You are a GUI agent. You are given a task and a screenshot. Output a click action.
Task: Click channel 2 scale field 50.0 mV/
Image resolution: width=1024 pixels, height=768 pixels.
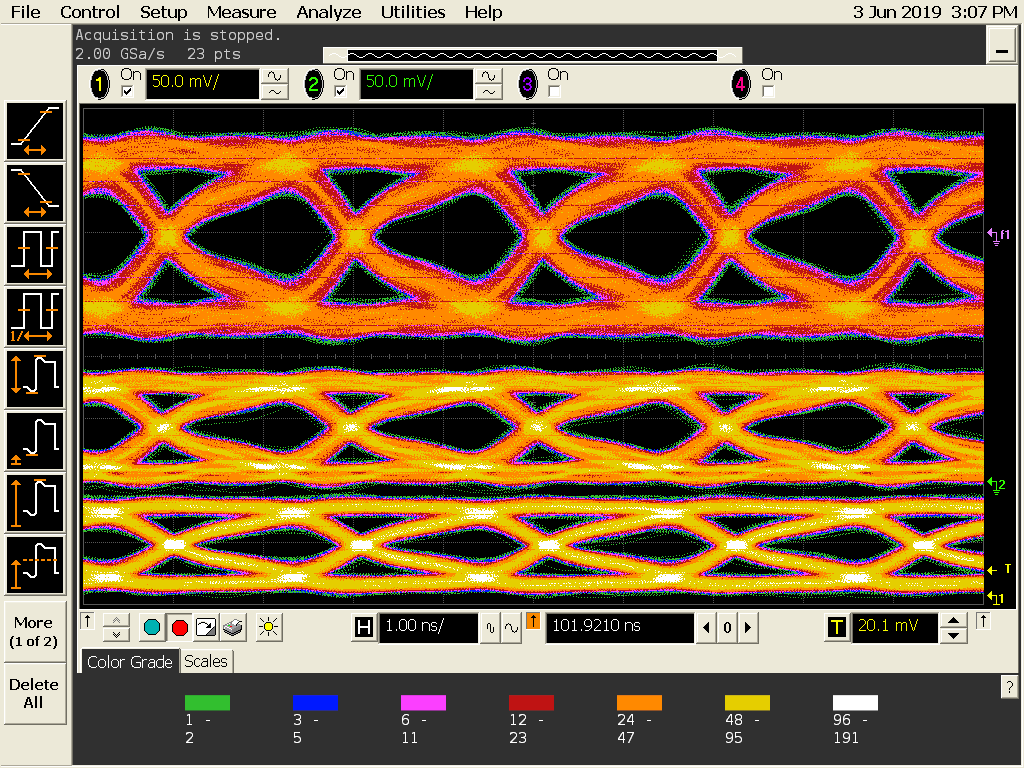point(416,84)
